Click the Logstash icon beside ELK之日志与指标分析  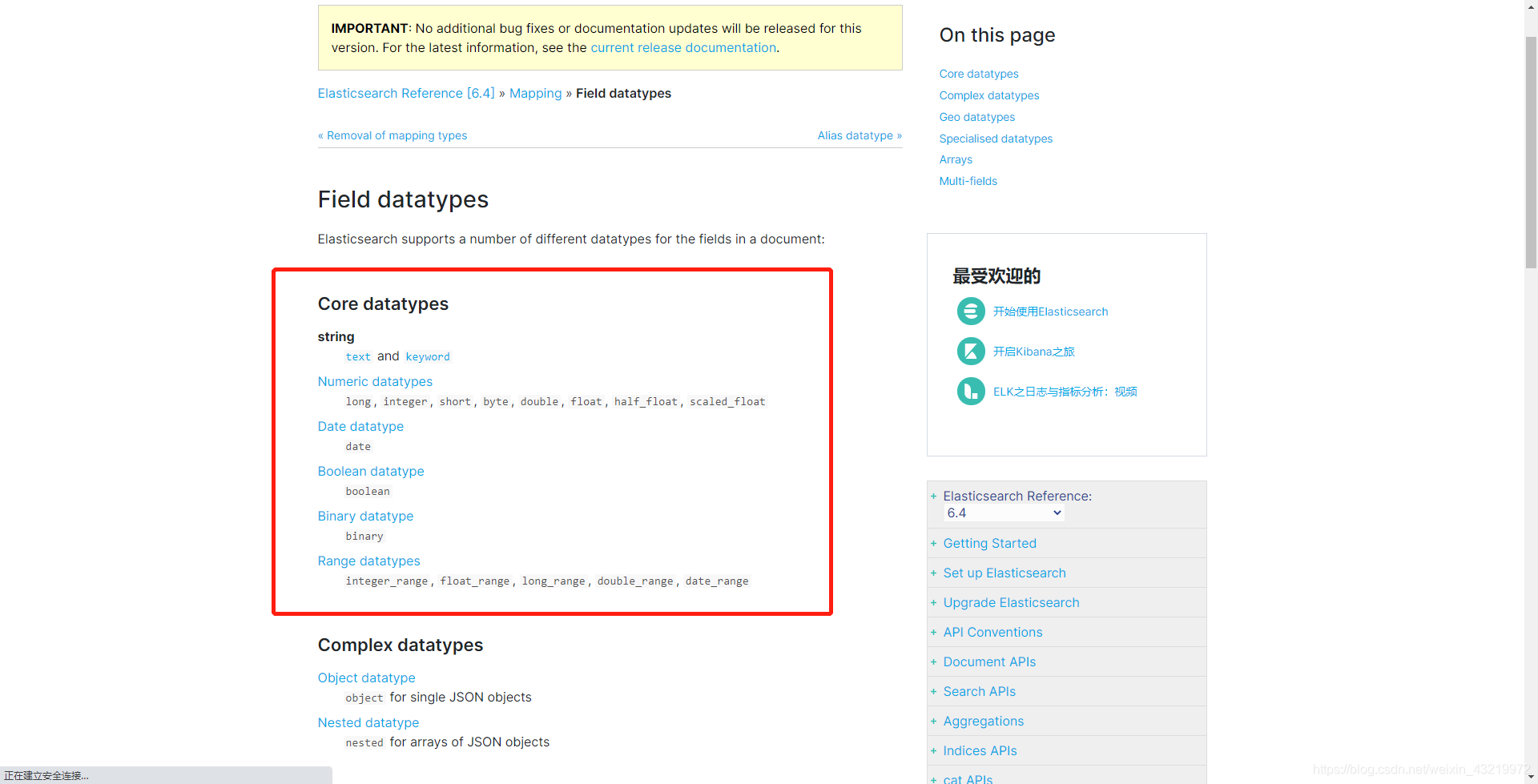click(971, 391)
